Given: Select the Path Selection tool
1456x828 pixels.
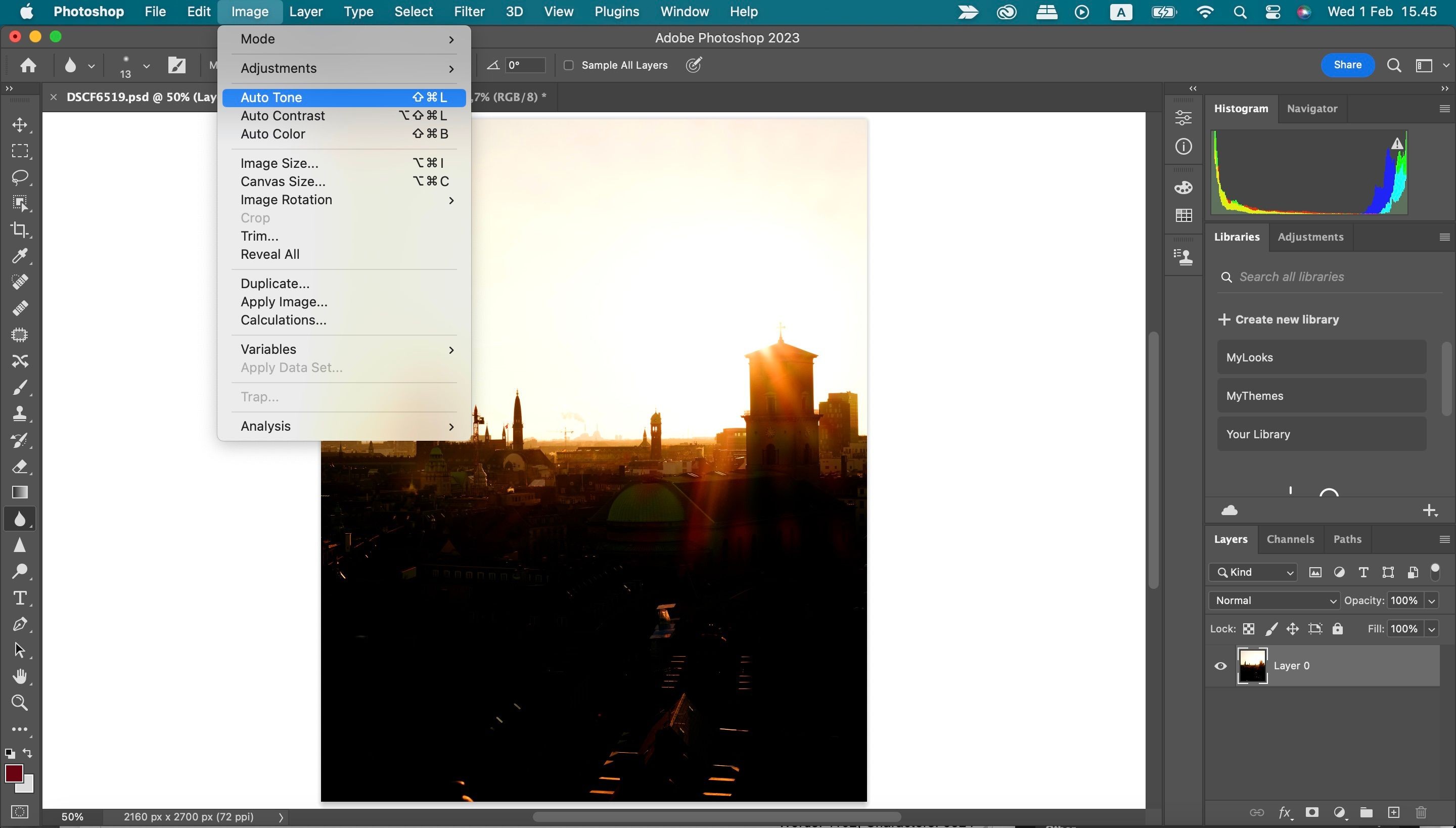Looking at the screenshot, I should pyautogui.click(x=20, y=650).
